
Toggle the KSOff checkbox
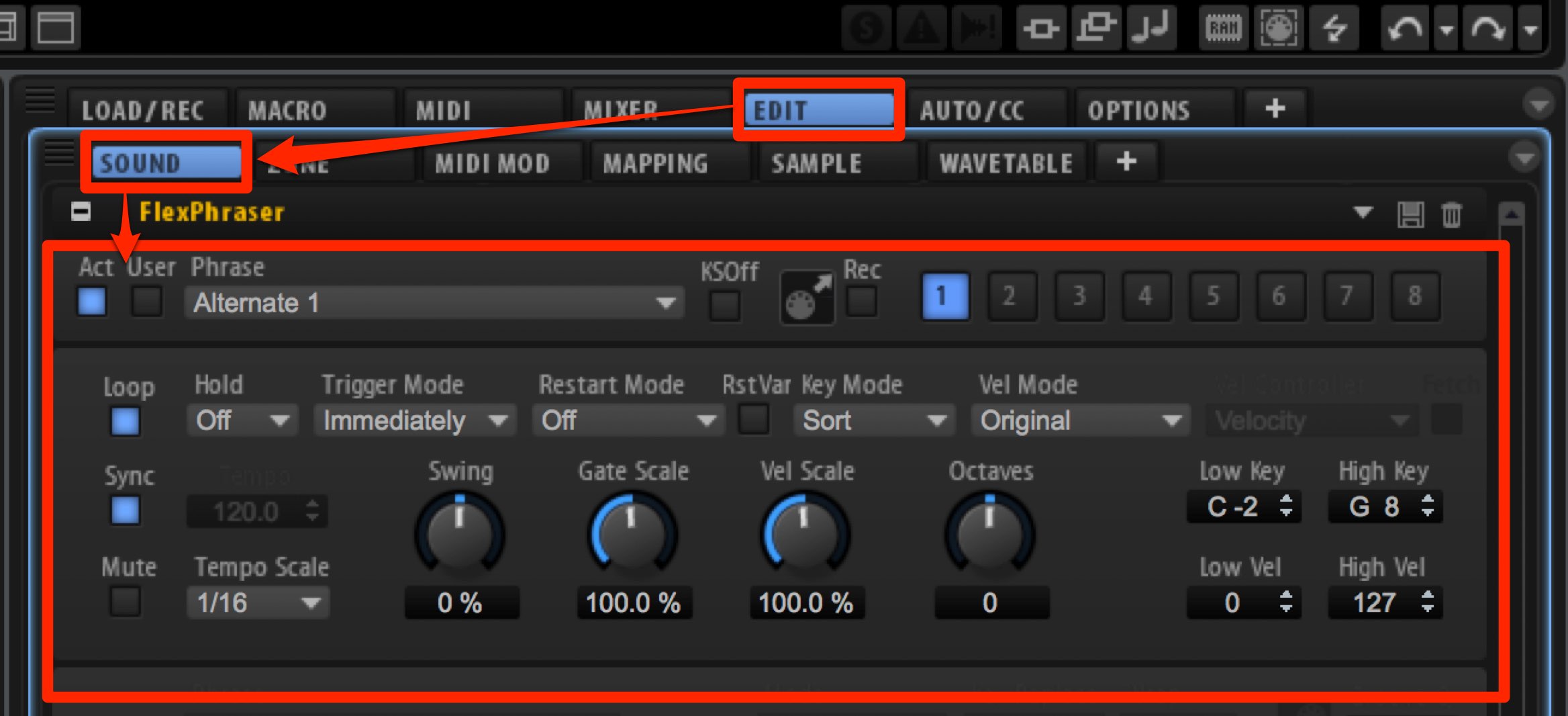[725, 306]
